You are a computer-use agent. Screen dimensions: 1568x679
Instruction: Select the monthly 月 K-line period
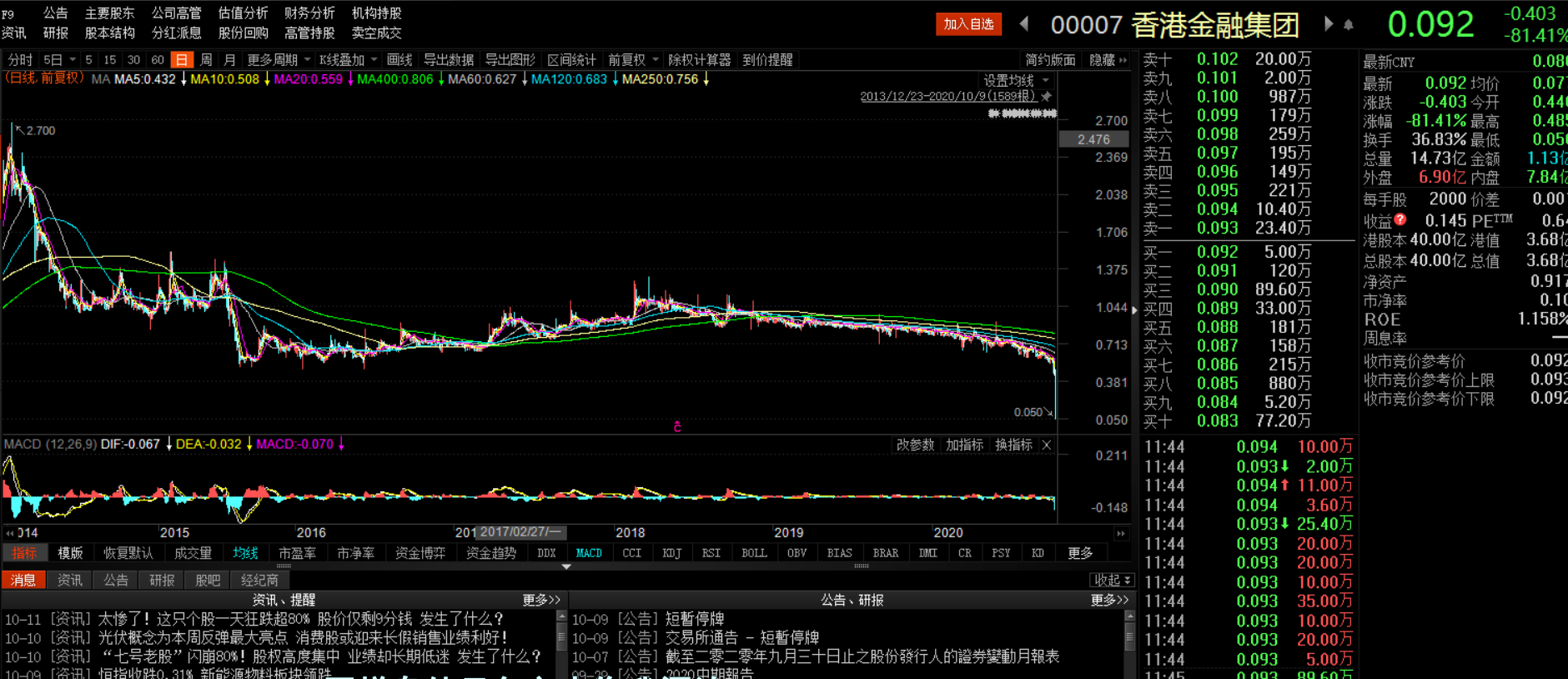click(229, 60)
